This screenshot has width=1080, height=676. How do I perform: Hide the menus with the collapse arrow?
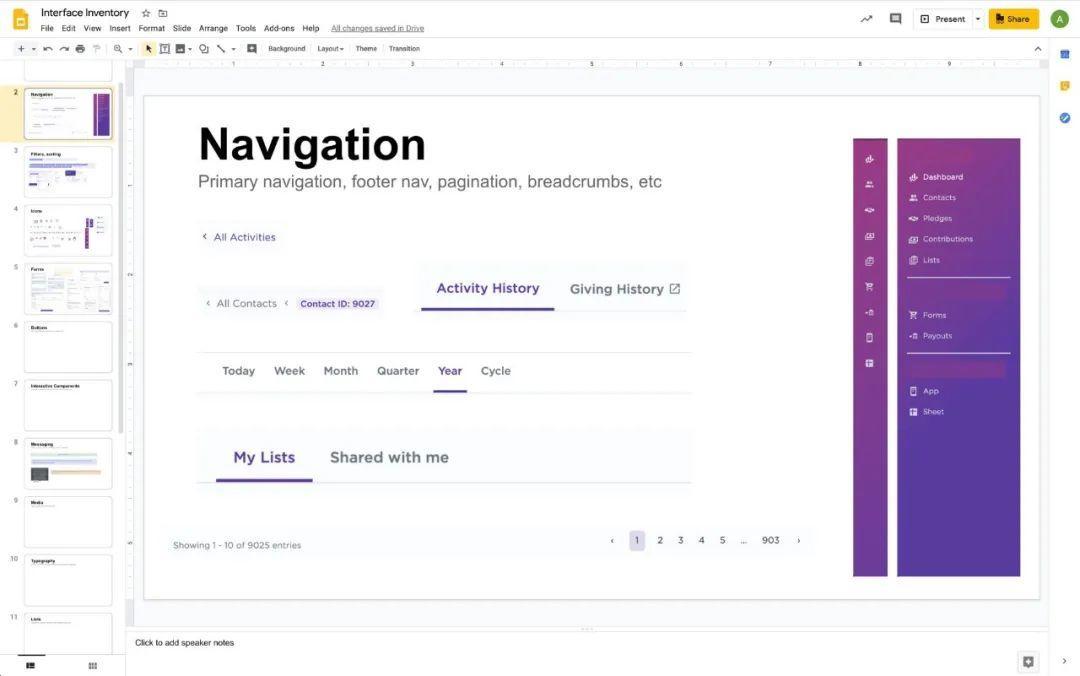pyautogui.click(x=1037, y=49)
